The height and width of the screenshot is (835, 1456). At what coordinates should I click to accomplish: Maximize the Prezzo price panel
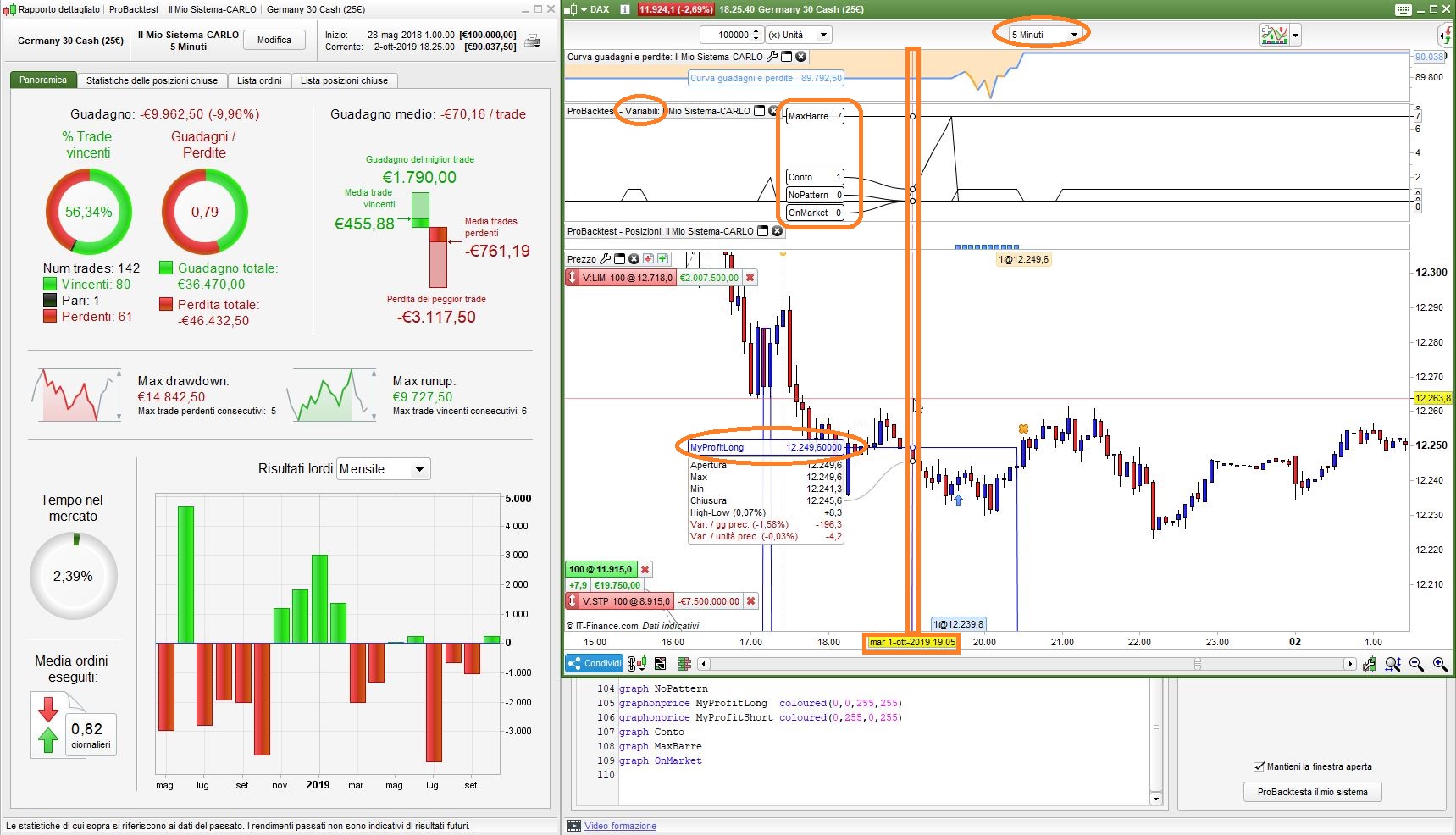(620, 259)
